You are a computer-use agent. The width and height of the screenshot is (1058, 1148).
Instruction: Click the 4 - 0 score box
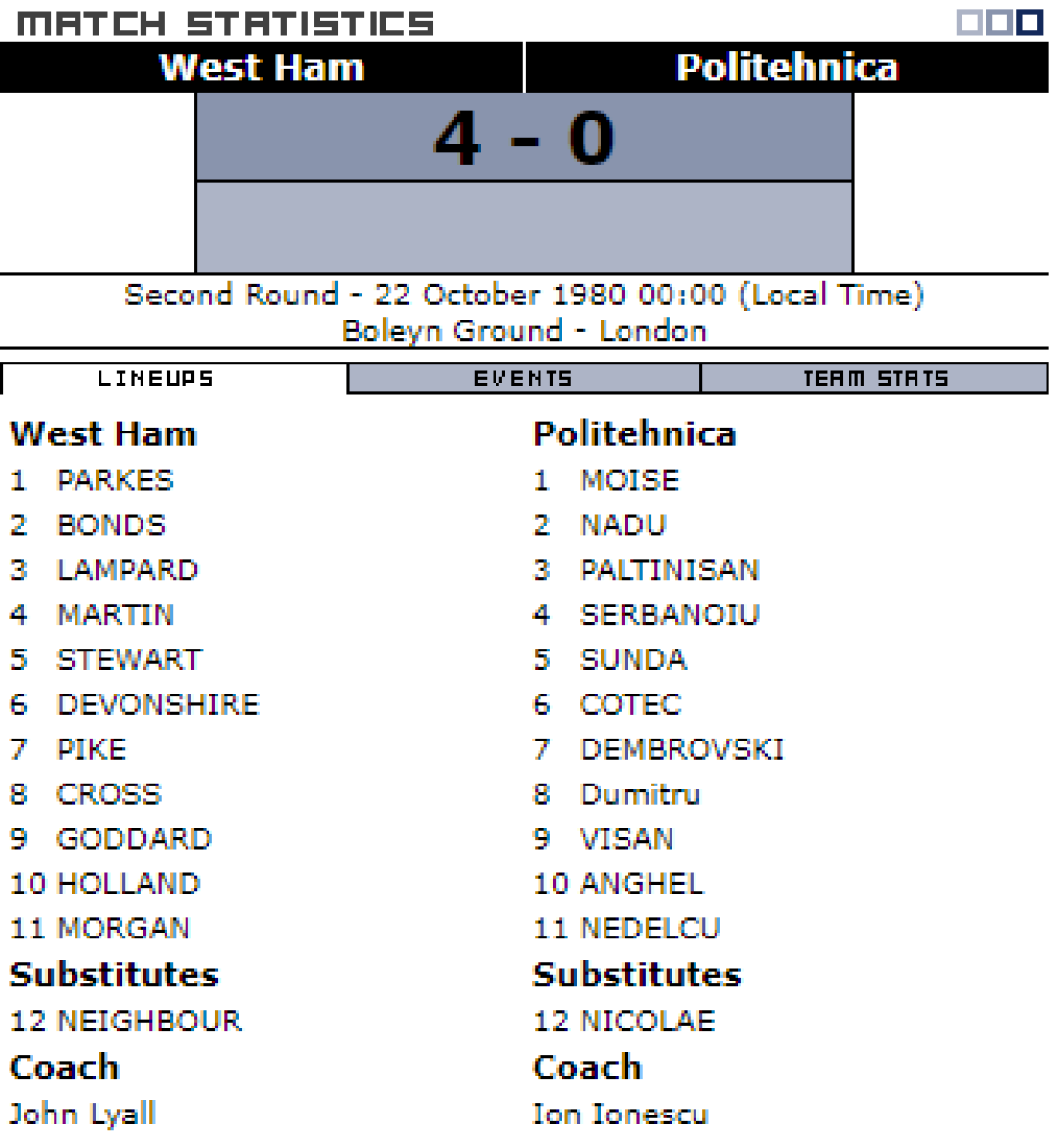pos(523,138)
